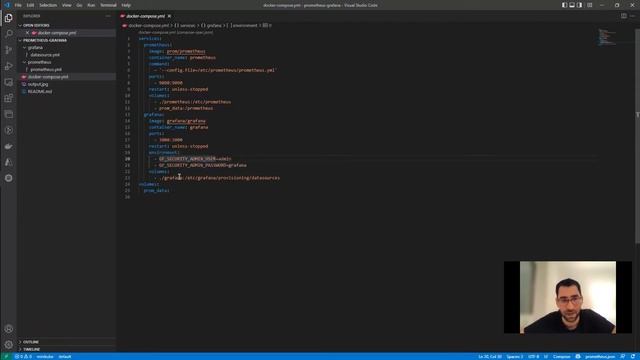Screen dimensions: 640x360
Task: Open the Go menu
Action: (79, 5)
